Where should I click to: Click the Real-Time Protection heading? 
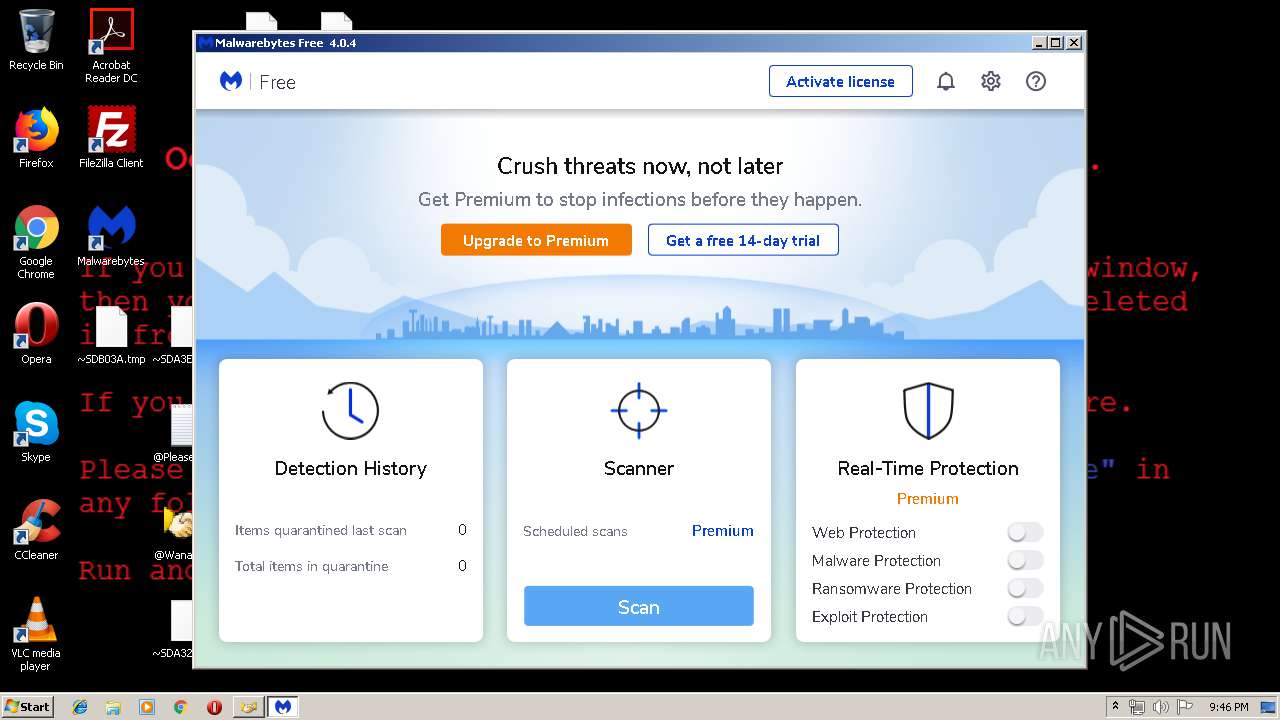[x=927, y=468]
